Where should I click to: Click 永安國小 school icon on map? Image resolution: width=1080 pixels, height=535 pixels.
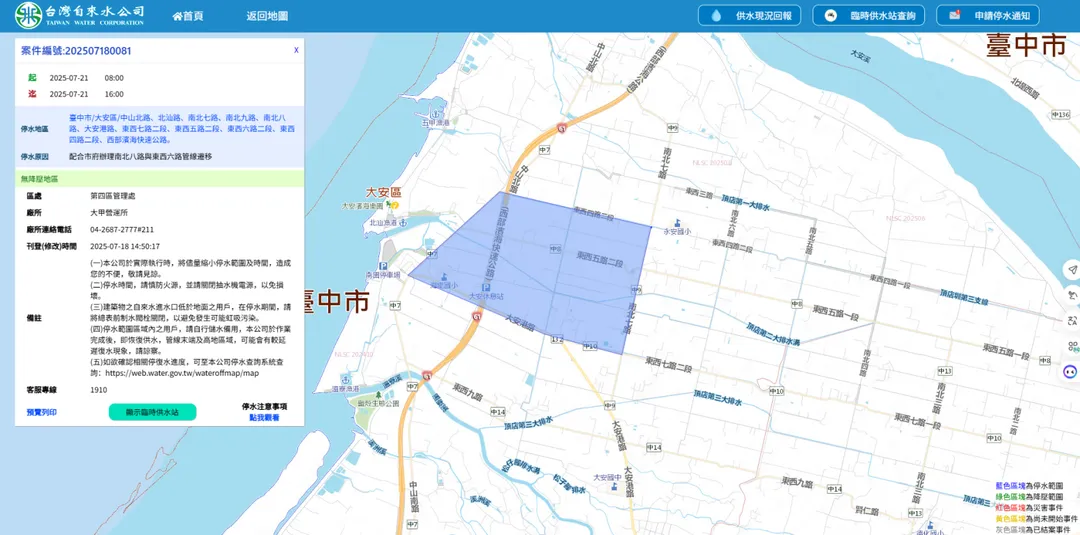point(678,223)
